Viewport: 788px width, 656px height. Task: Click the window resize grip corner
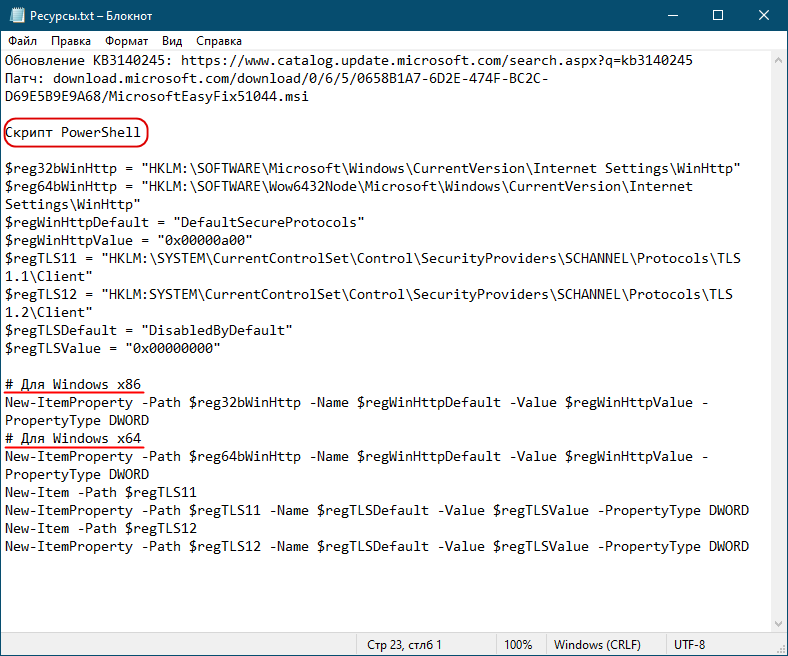click(x=780, y=648)
